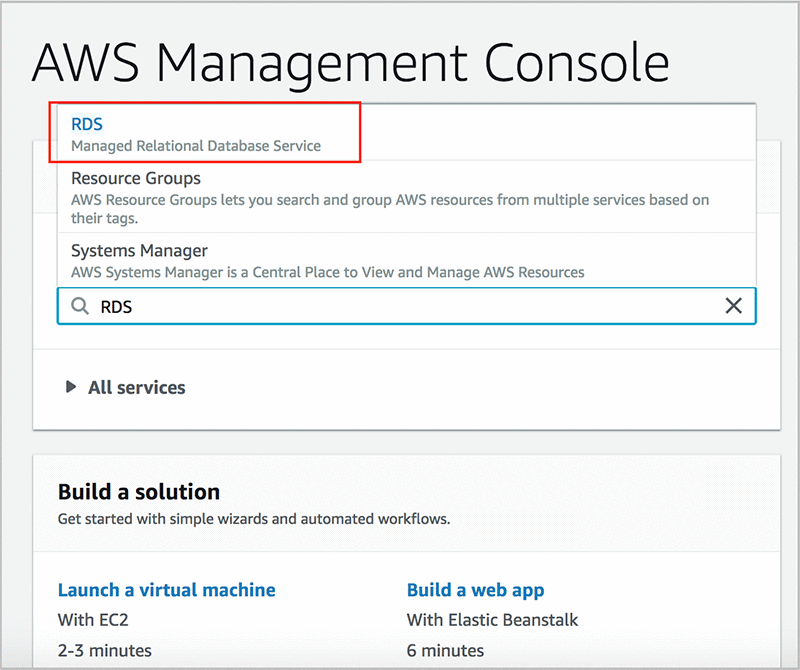Open the RDS service result
The height and width of the screenshot is (670, 800).
pos(87,124)
